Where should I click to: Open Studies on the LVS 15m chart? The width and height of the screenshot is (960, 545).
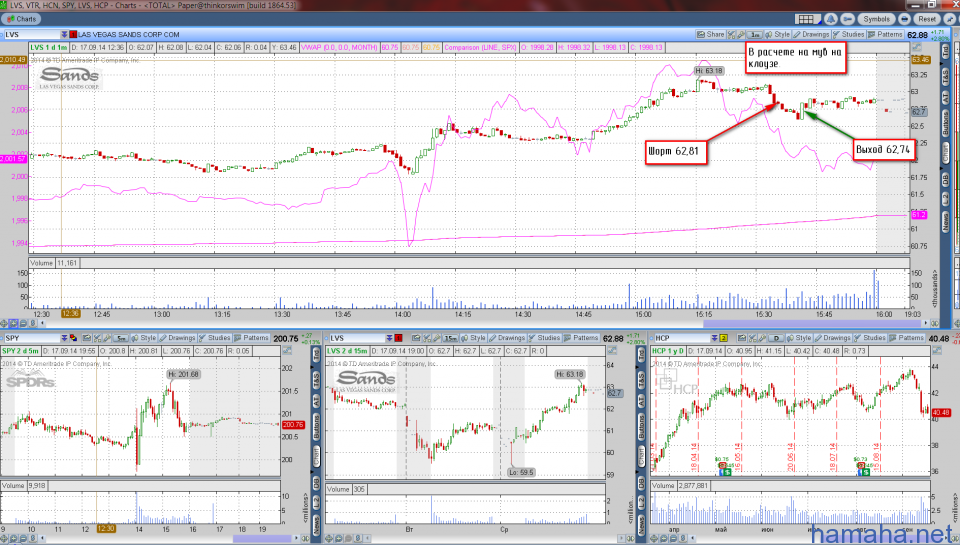pyautogui.click(x=544, y=338)
